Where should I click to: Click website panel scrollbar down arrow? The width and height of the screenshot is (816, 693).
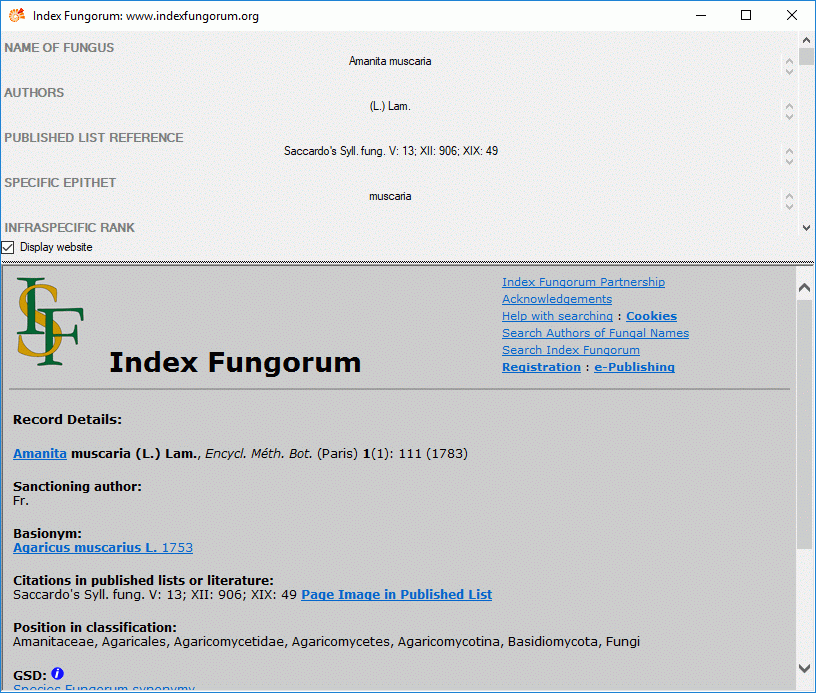tap(805, 668)
